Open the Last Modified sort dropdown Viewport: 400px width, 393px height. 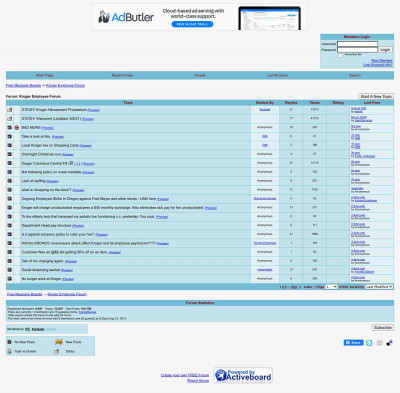379,287
